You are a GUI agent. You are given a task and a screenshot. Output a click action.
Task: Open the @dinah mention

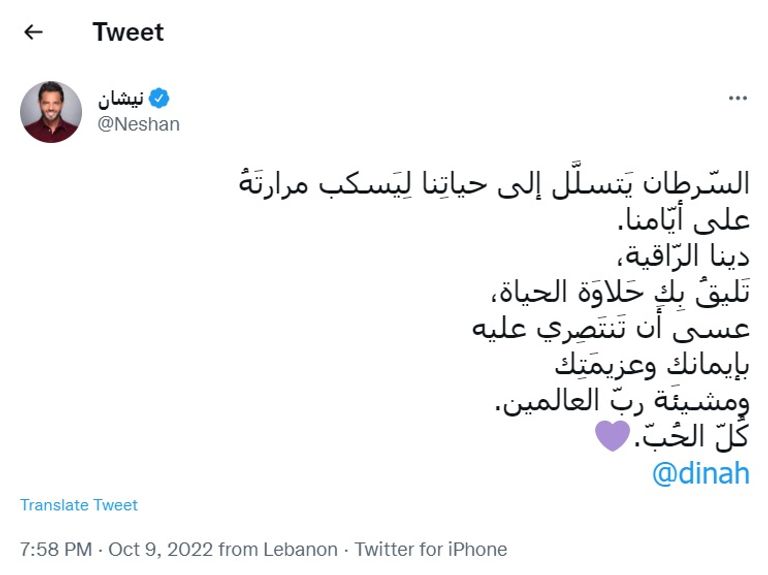pyautogui.click(x=700, y=472)
